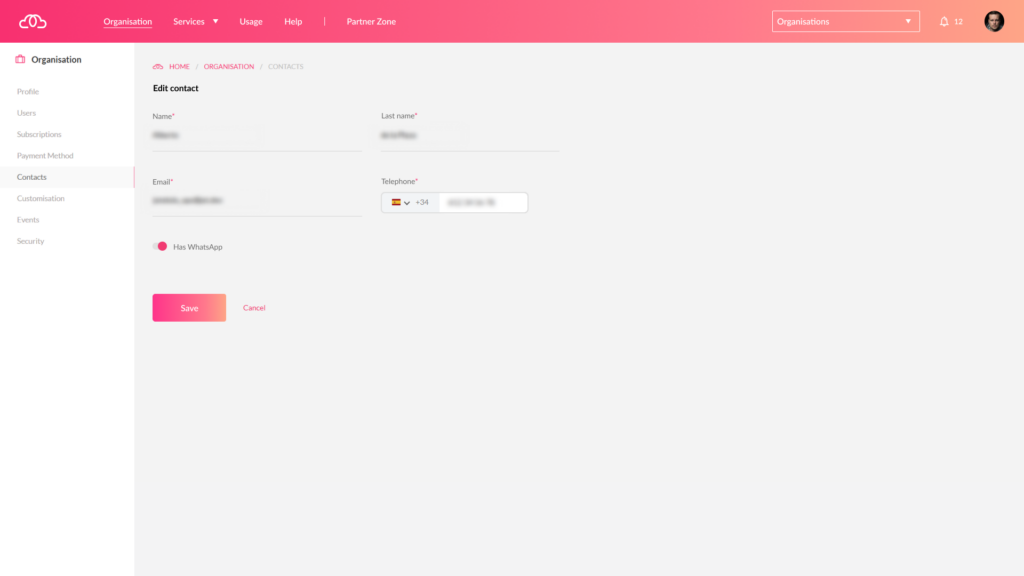
Task: Click the Email input field
Action: [x=257, y=201]
